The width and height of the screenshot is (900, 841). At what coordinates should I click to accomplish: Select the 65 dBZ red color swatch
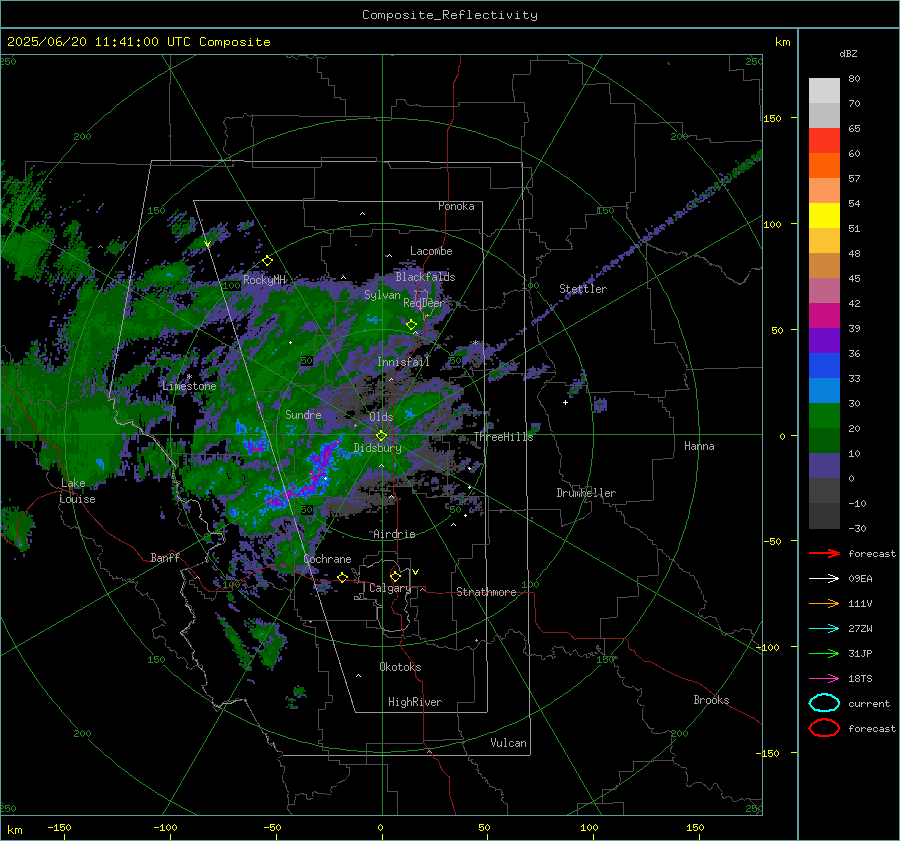824,141
